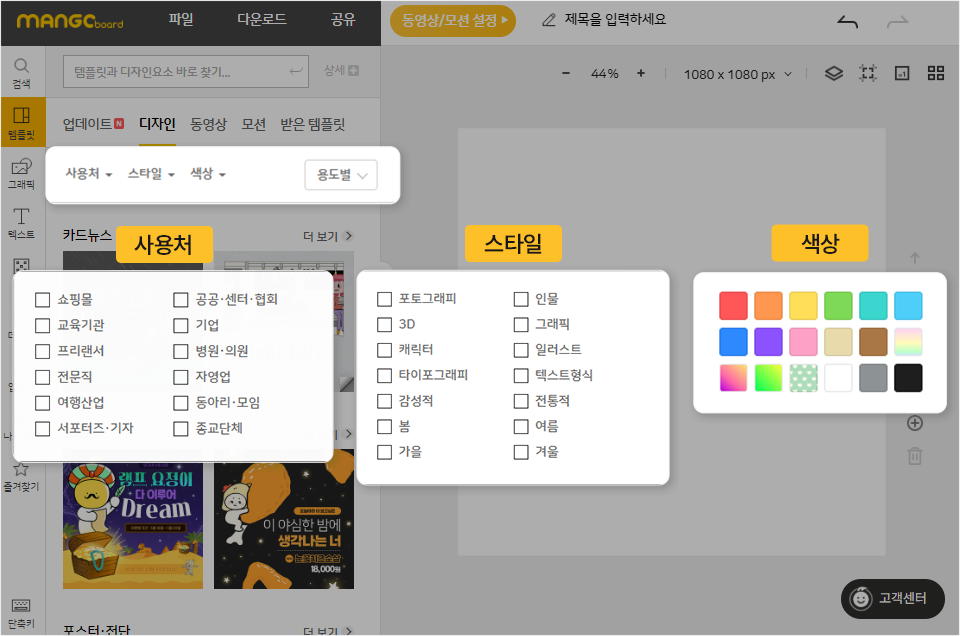Image resolution: width=960 pixels, height=636 pixels.
Task: Tick the 타이포그래피 checkbox
Action: pyautogui.click(x=384, y=375)
